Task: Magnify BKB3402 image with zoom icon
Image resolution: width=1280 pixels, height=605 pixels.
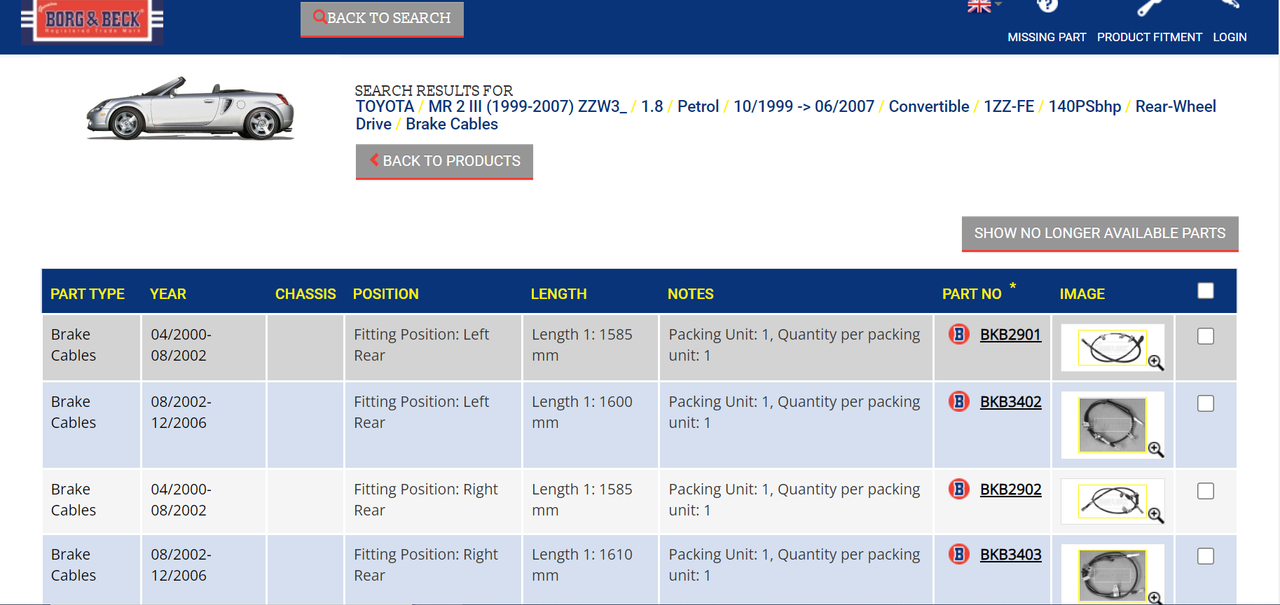Action: click(1156, 449)
